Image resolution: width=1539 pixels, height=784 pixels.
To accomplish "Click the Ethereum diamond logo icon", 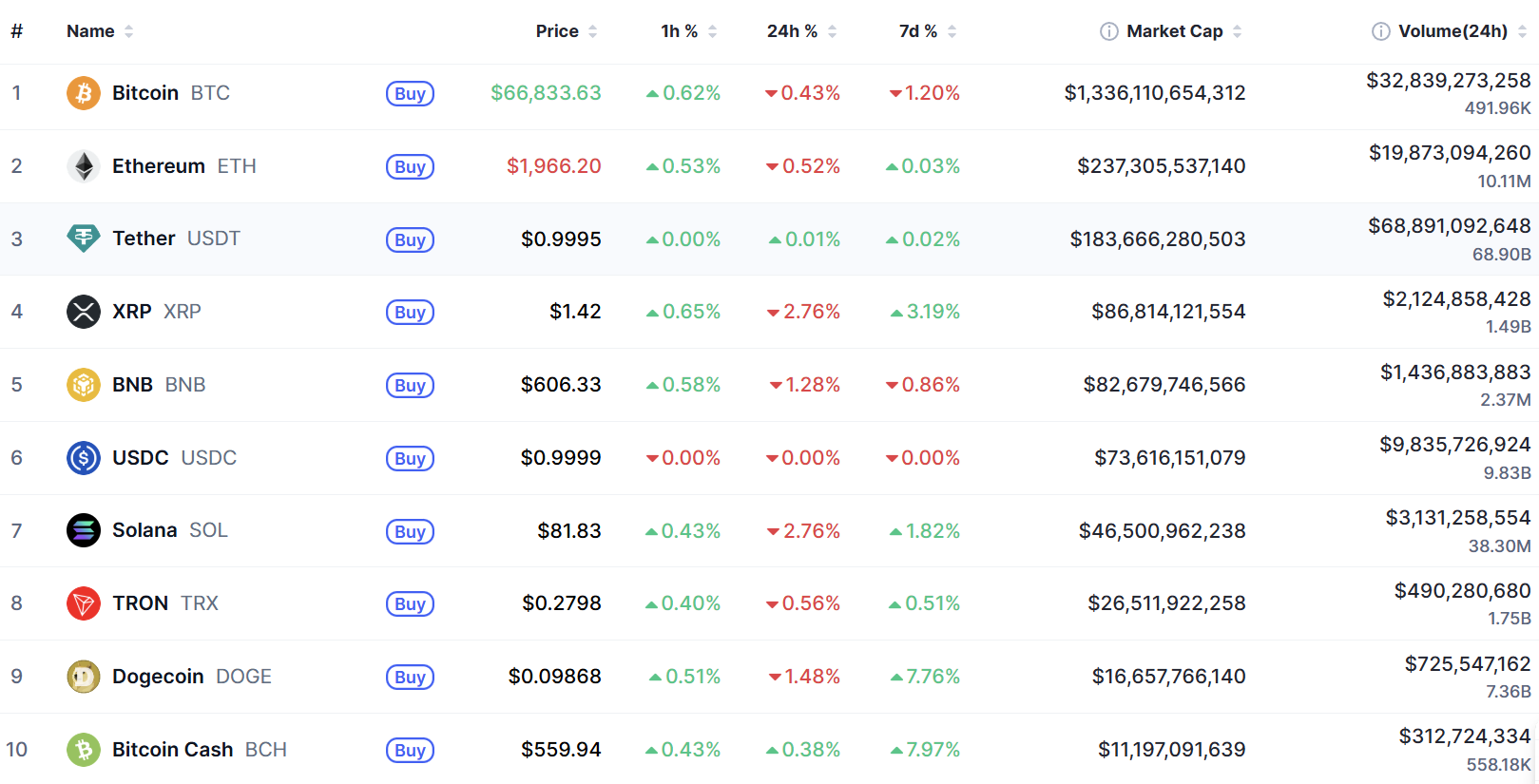I will pyautogui.click(x=84, y=166).
